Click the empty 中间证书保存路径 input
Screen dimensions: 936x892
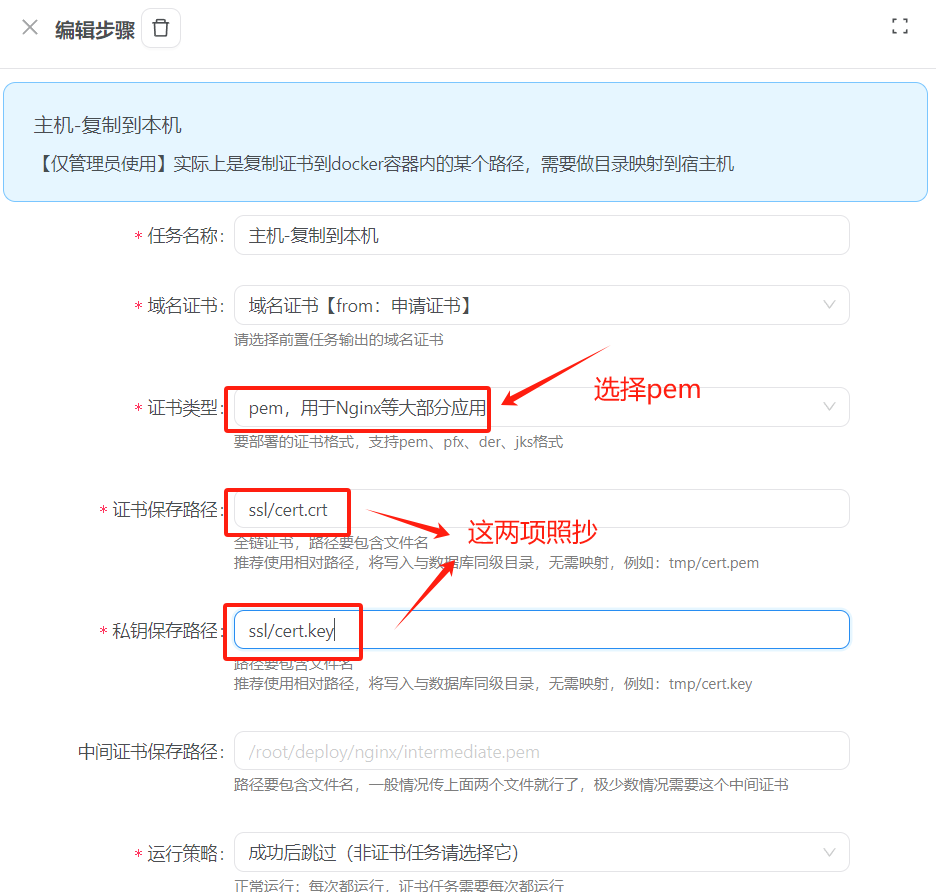coord(540,751)
